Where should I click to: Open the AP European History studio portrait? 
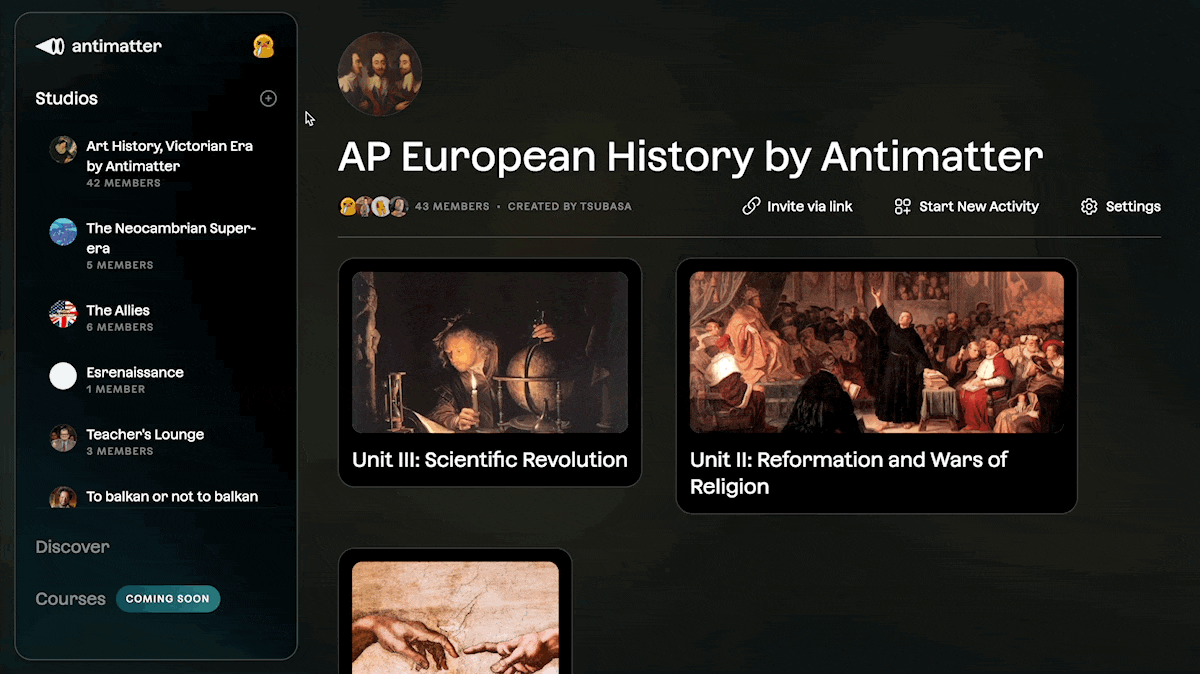point(380,74)
